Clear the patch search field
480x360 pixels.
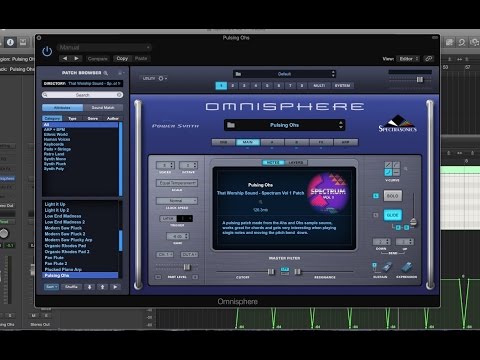click(x=119, y=95)
